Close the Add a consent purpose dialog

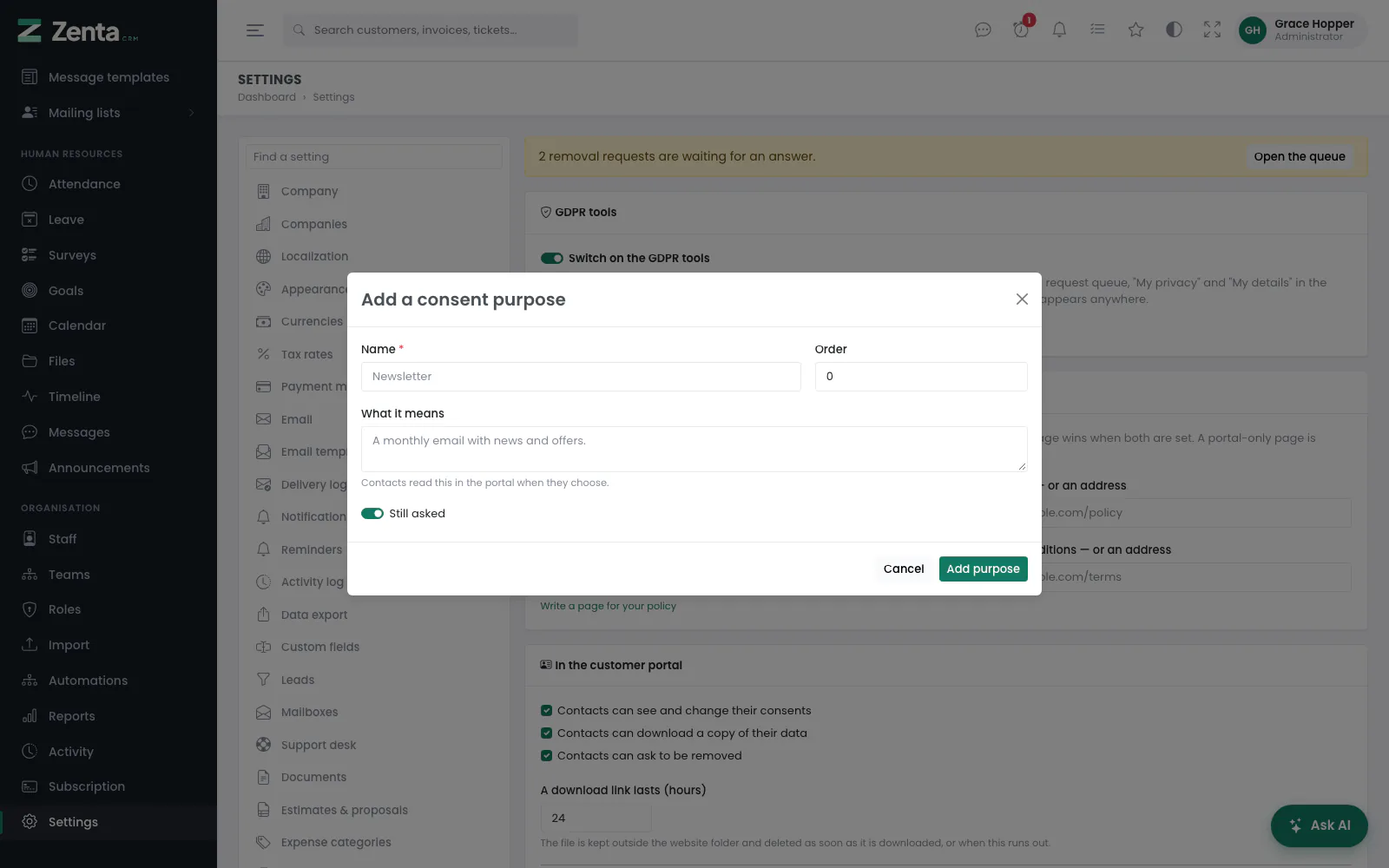(1022, 299)
